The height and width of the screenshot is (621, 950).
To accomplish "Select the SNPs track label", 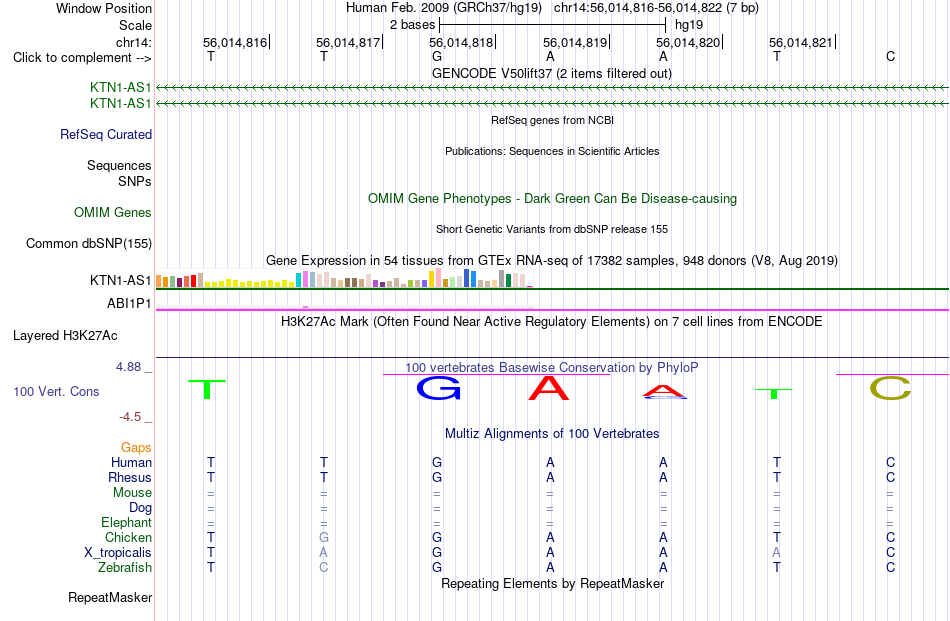I will point(135,181).
